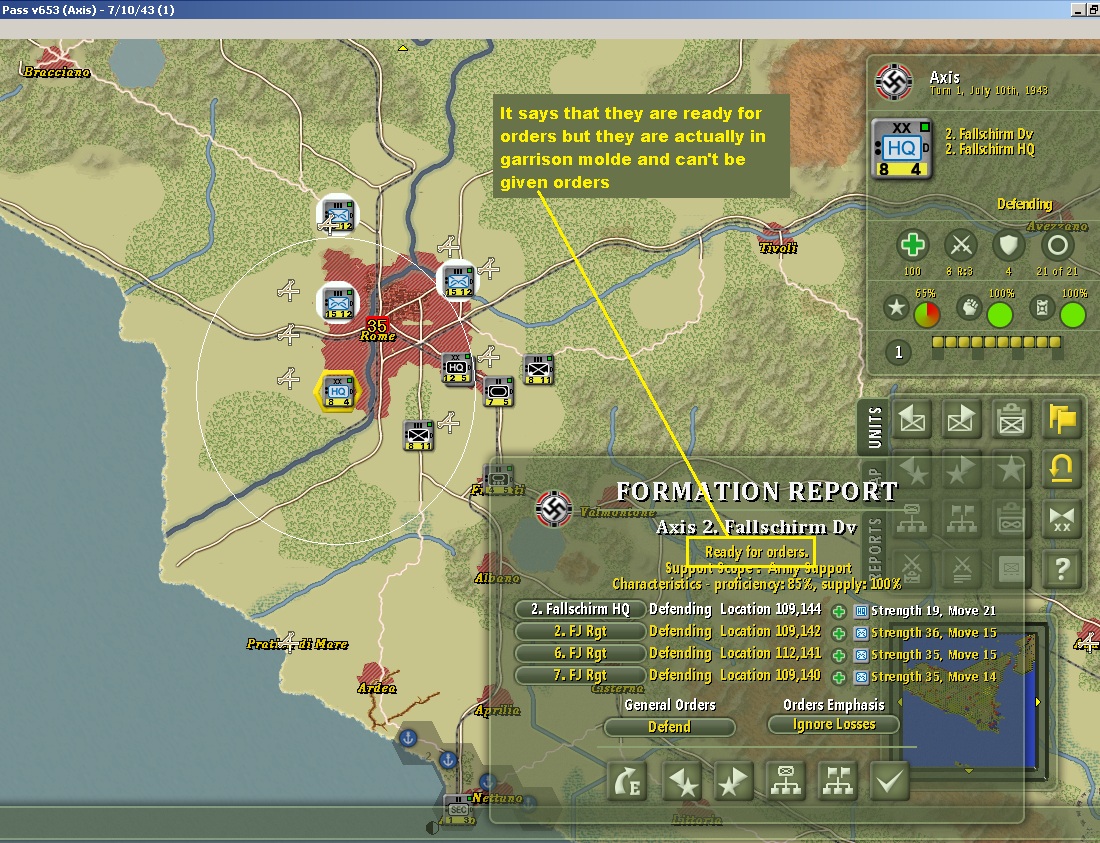Select the SEC unit counter near Nettuno
The width and height of the screenshot is (1100, 843).
460,811
